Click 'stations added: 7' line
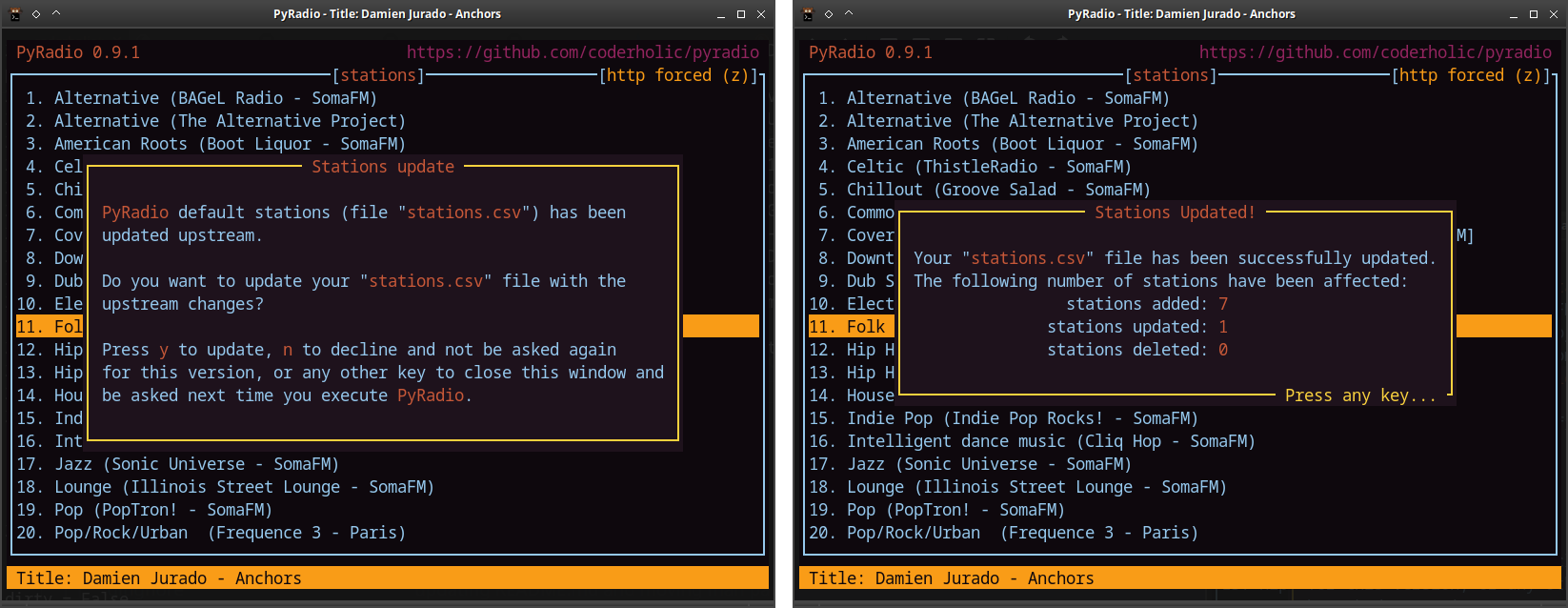 1147,304
